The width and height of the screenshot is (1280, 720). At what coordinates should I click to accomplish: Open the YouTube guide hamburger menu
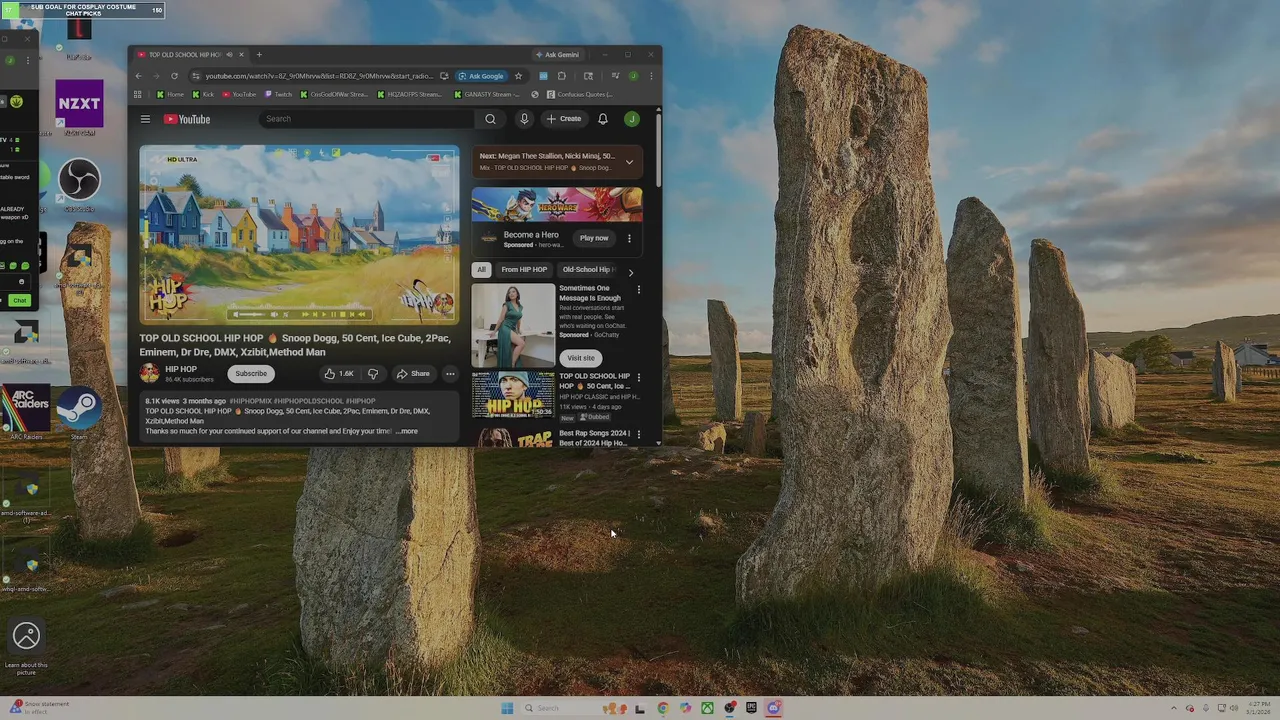point(145,119)
